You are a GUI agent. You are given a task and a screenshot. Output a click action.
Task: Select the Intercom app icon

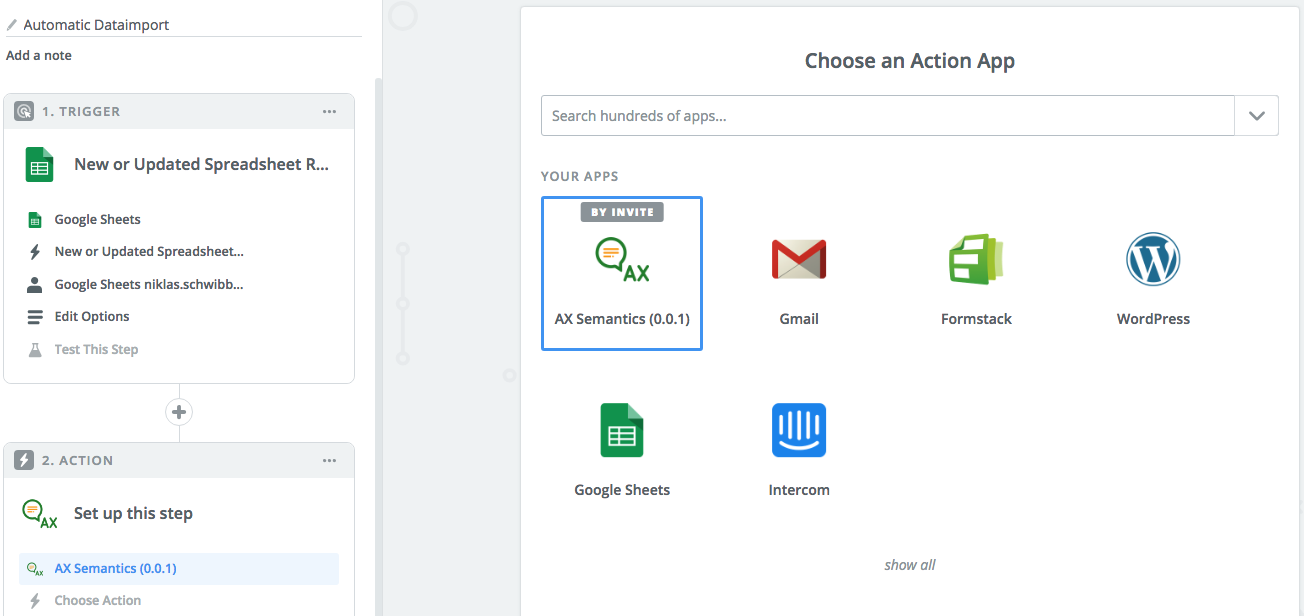pyautogui.click(x=799, y=430)
